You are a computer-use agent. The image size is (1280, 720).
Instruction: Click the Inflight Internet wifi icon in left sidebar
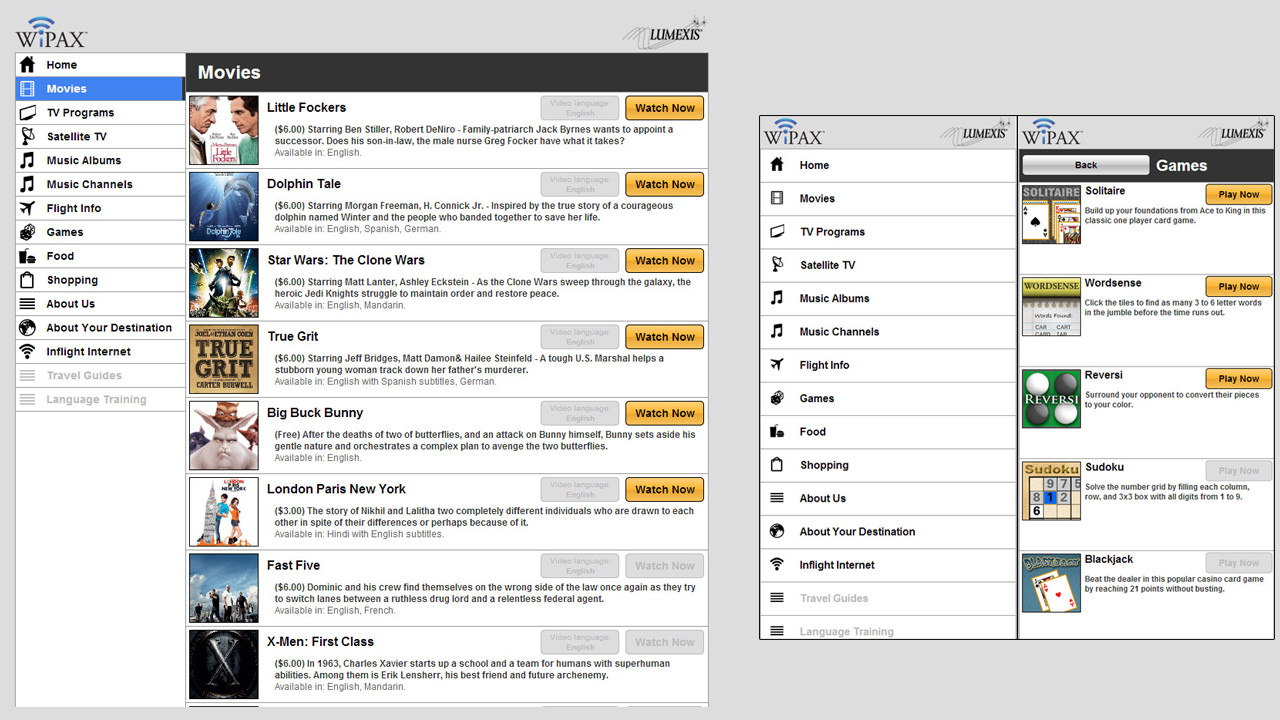click(28, 352)
